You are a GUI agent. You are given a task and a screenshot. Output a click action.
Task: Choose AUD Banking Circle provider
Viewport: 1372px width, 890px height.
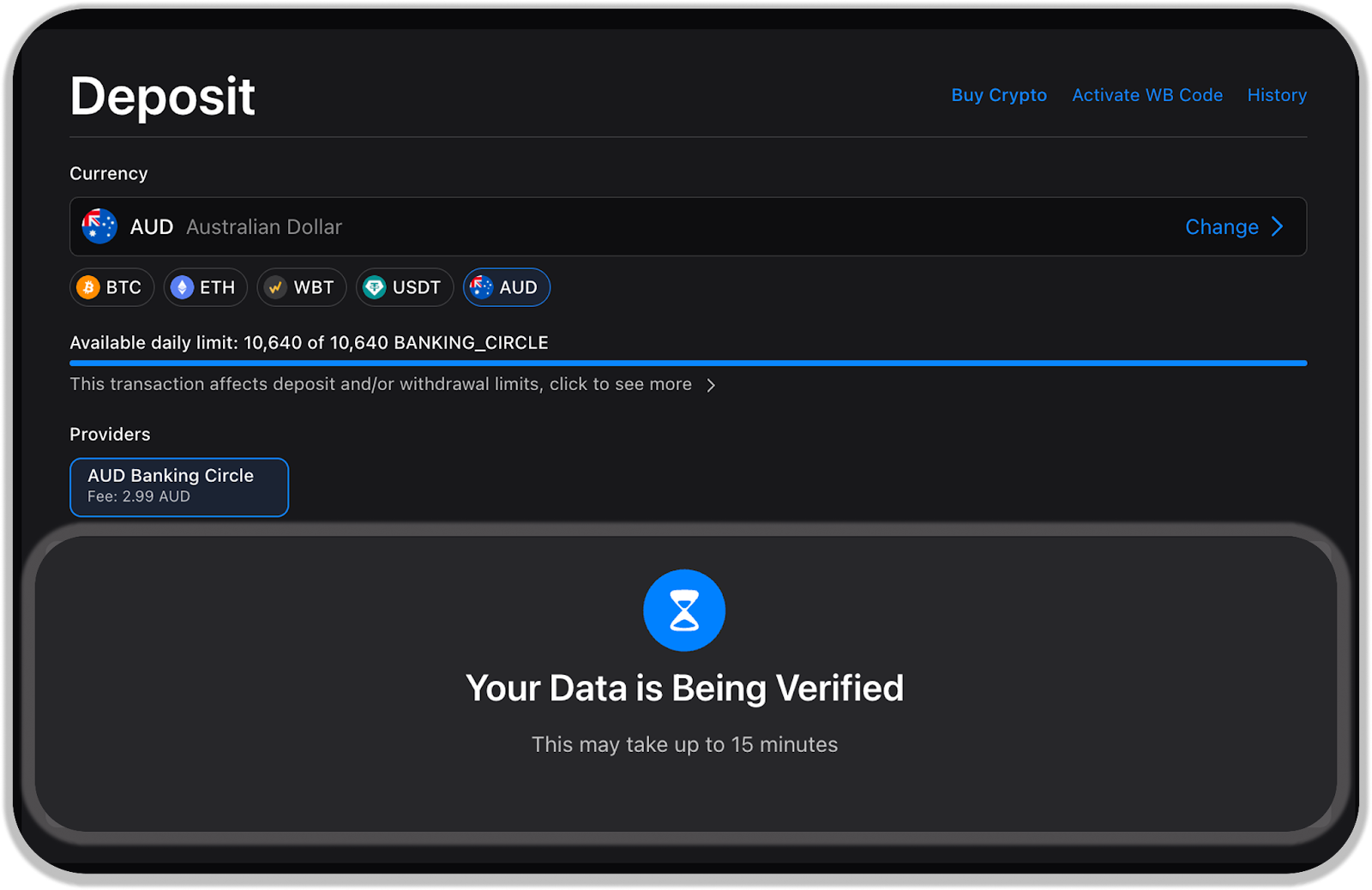pyautogui.click(x=179, y=487)
